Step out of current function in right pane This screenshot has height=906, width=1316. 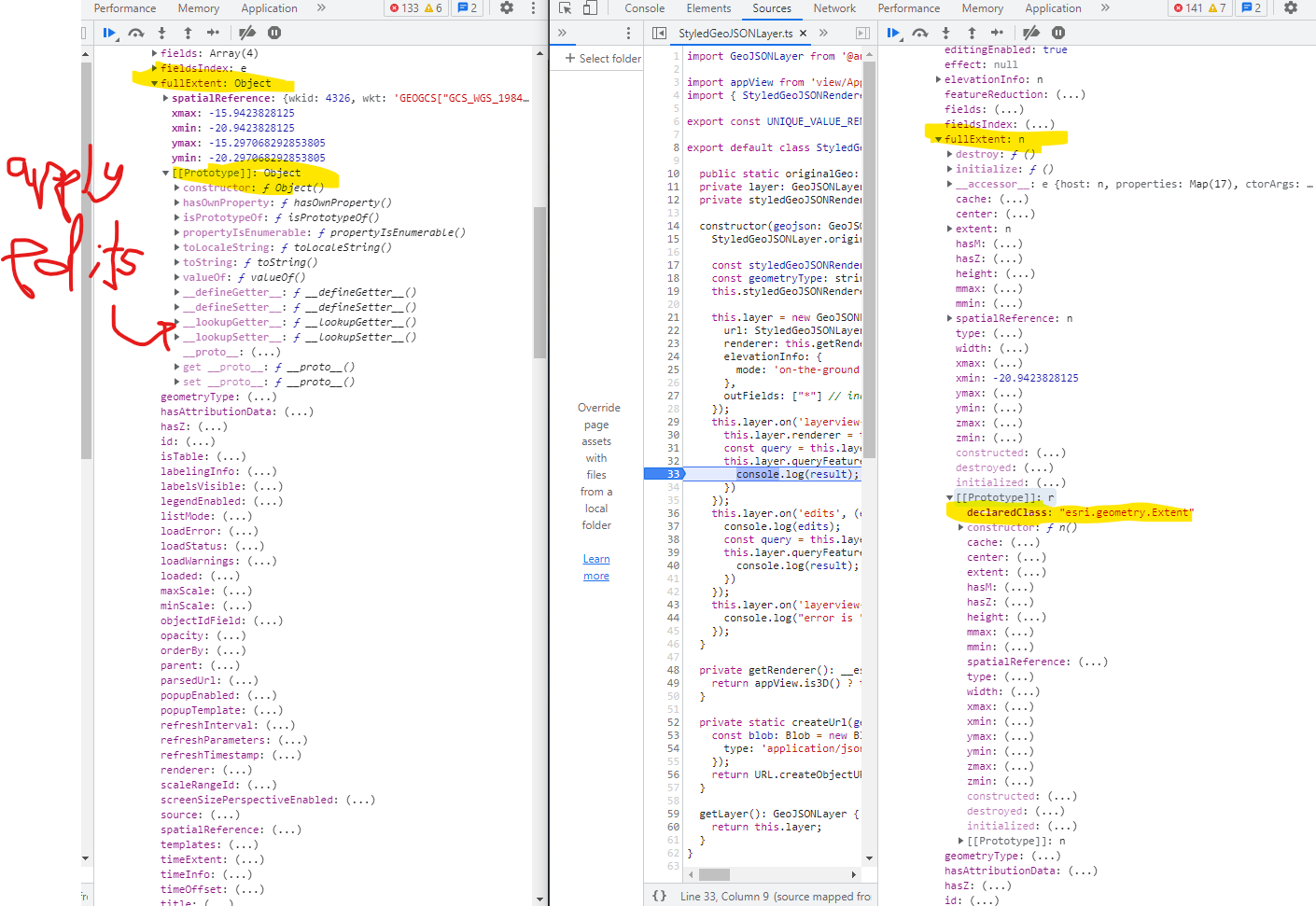[972, 33]
